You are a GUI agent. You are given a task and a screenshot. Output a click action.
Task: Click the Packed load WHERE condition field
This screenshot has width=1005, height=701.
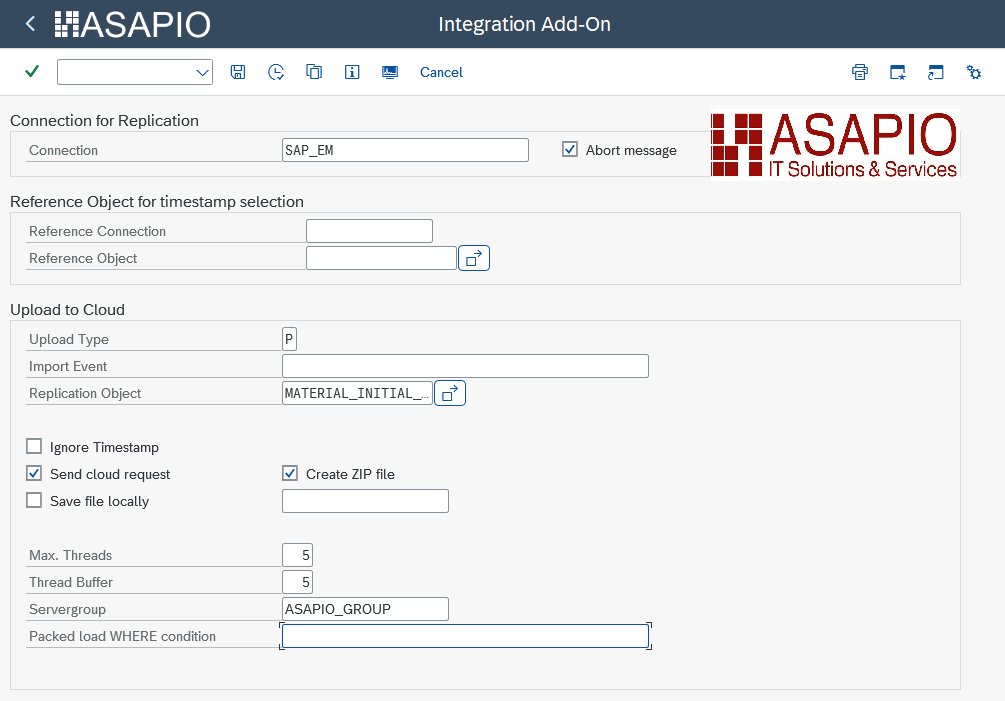tap(465, 636)
